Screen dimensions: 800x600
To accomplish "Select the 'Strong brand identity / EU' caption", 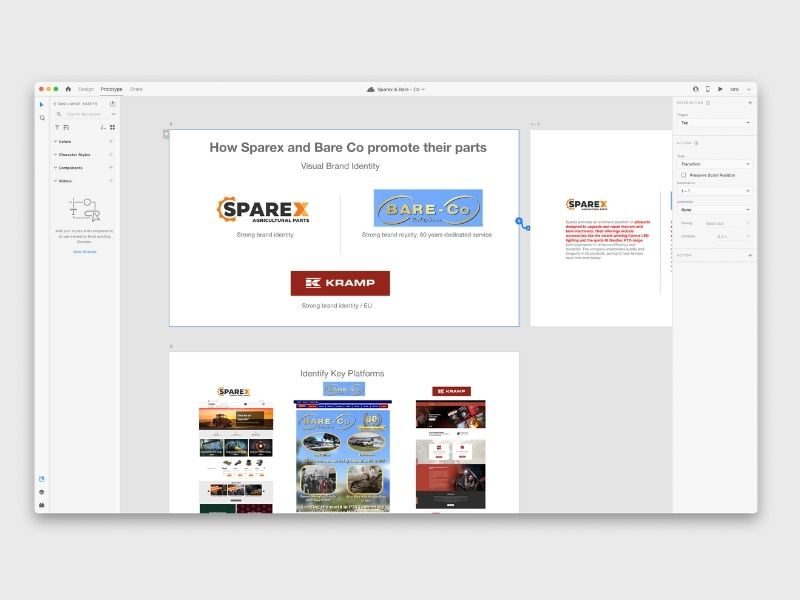I will tap(337, 306).
